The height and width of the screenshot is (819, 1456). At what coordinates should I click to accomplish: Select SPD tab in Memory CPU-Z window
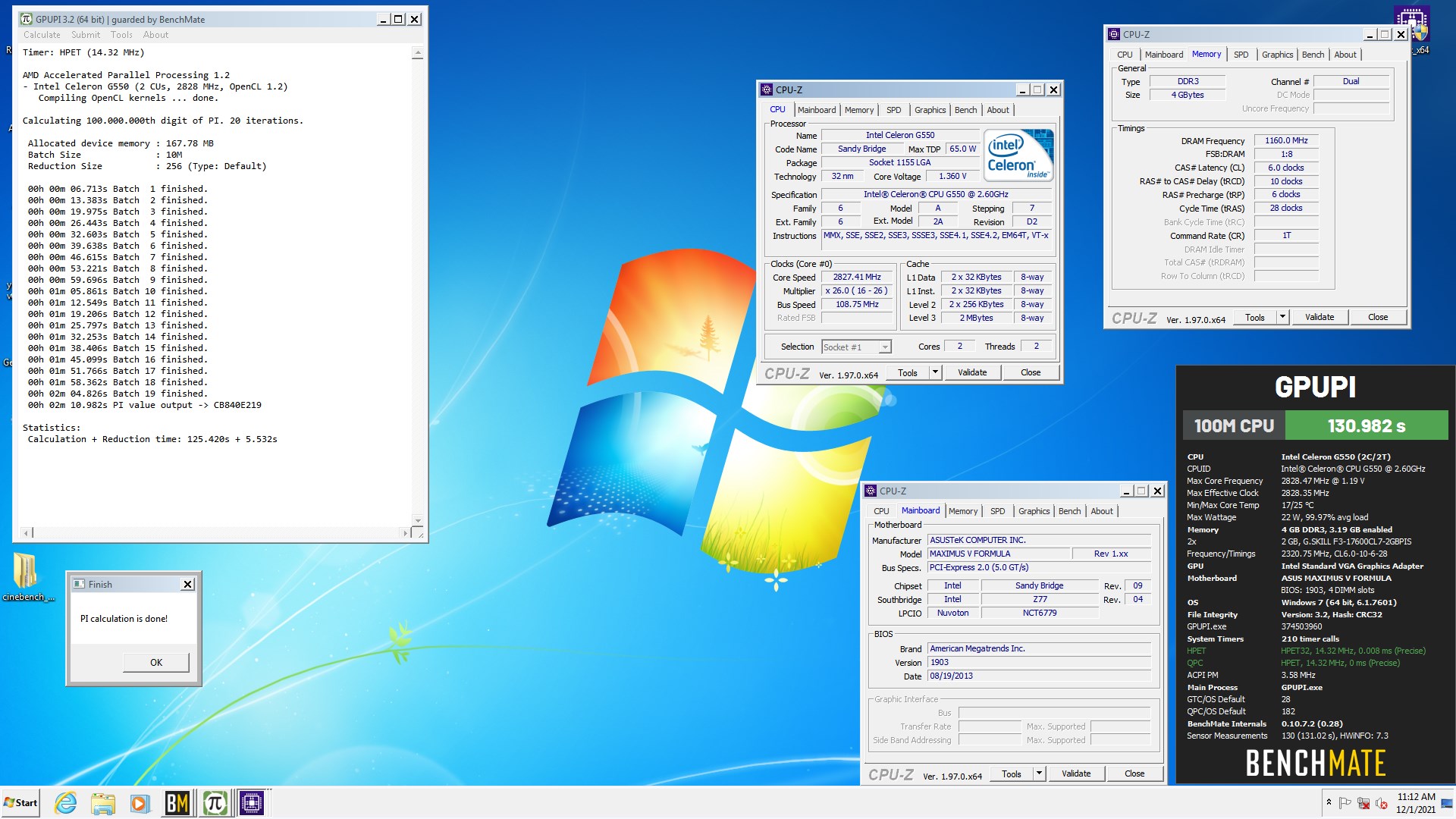coord(1241,55)
